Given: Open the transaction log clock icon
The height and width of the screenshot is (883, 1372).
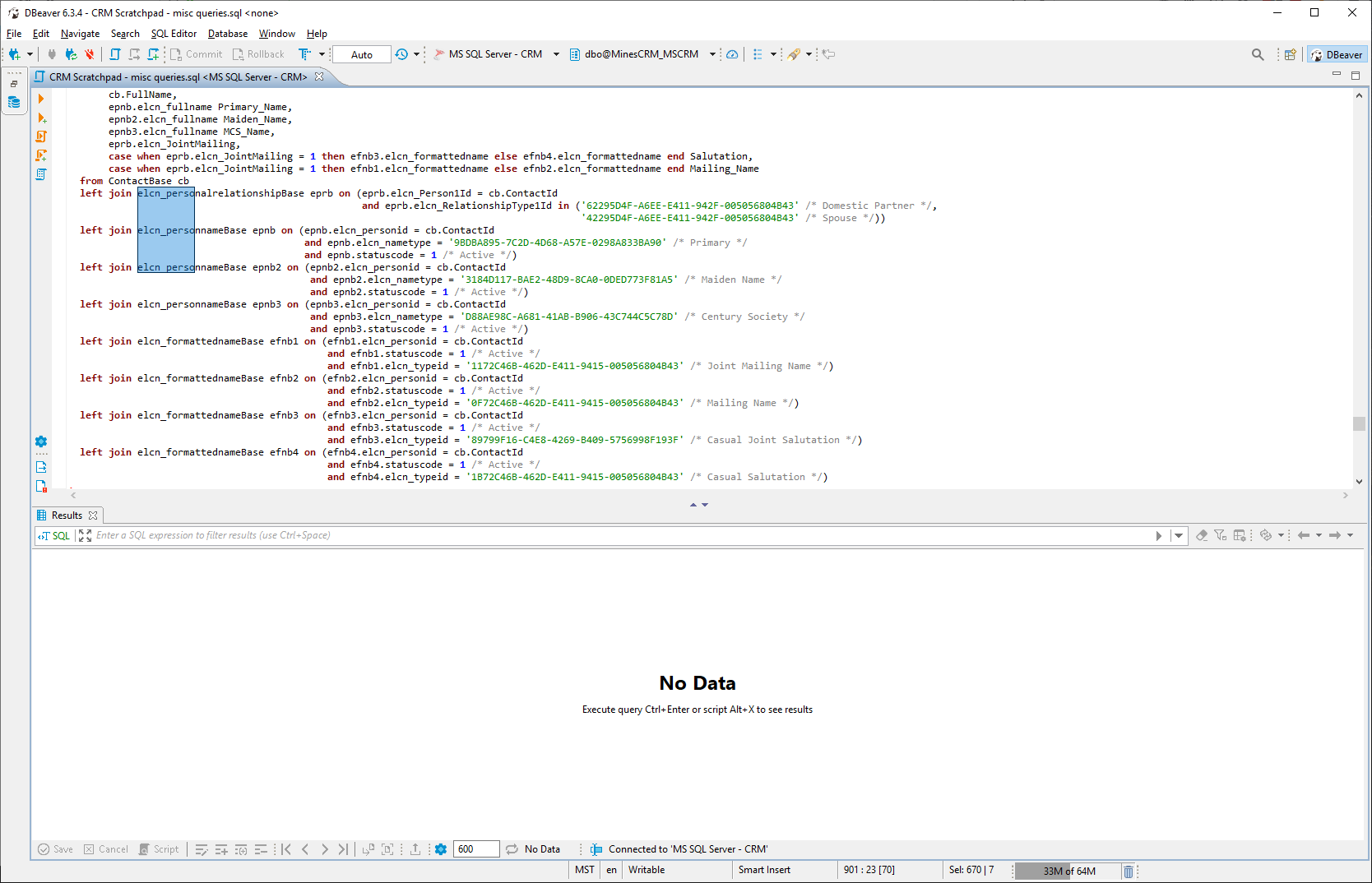Looking at the screenshot, I should 401,53.
